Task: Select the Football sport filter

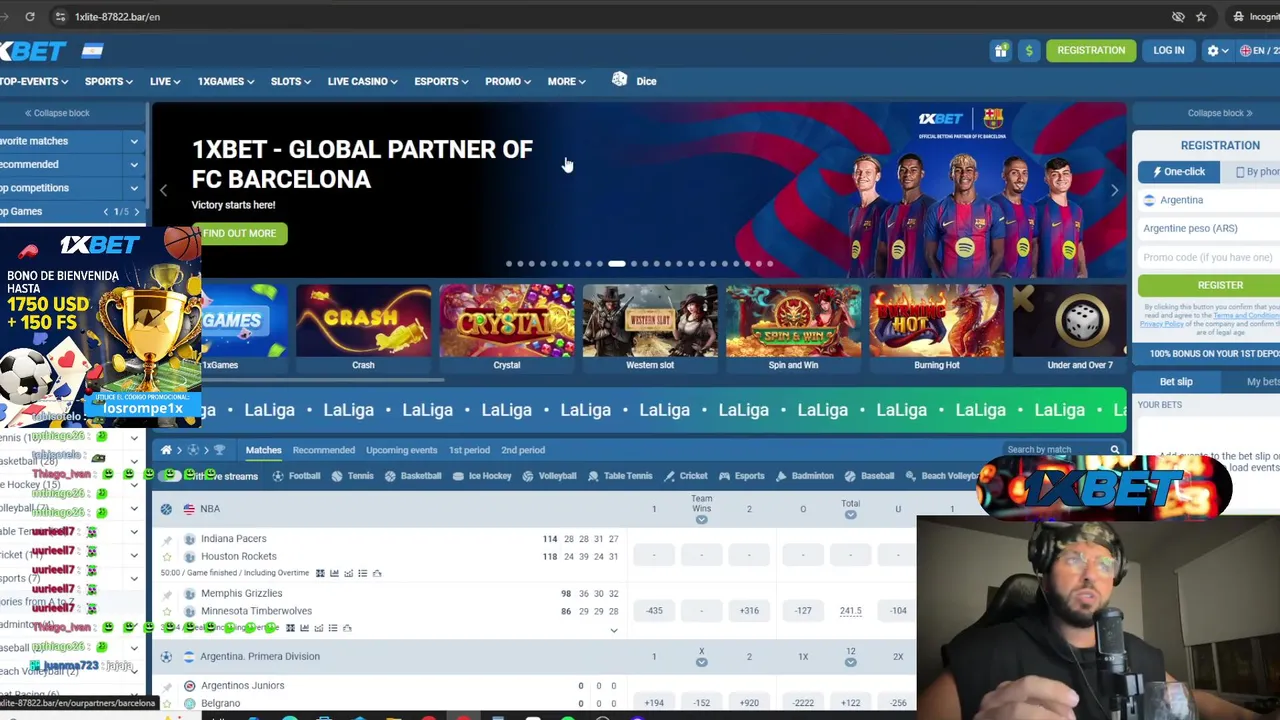Action: pos(296,476)
